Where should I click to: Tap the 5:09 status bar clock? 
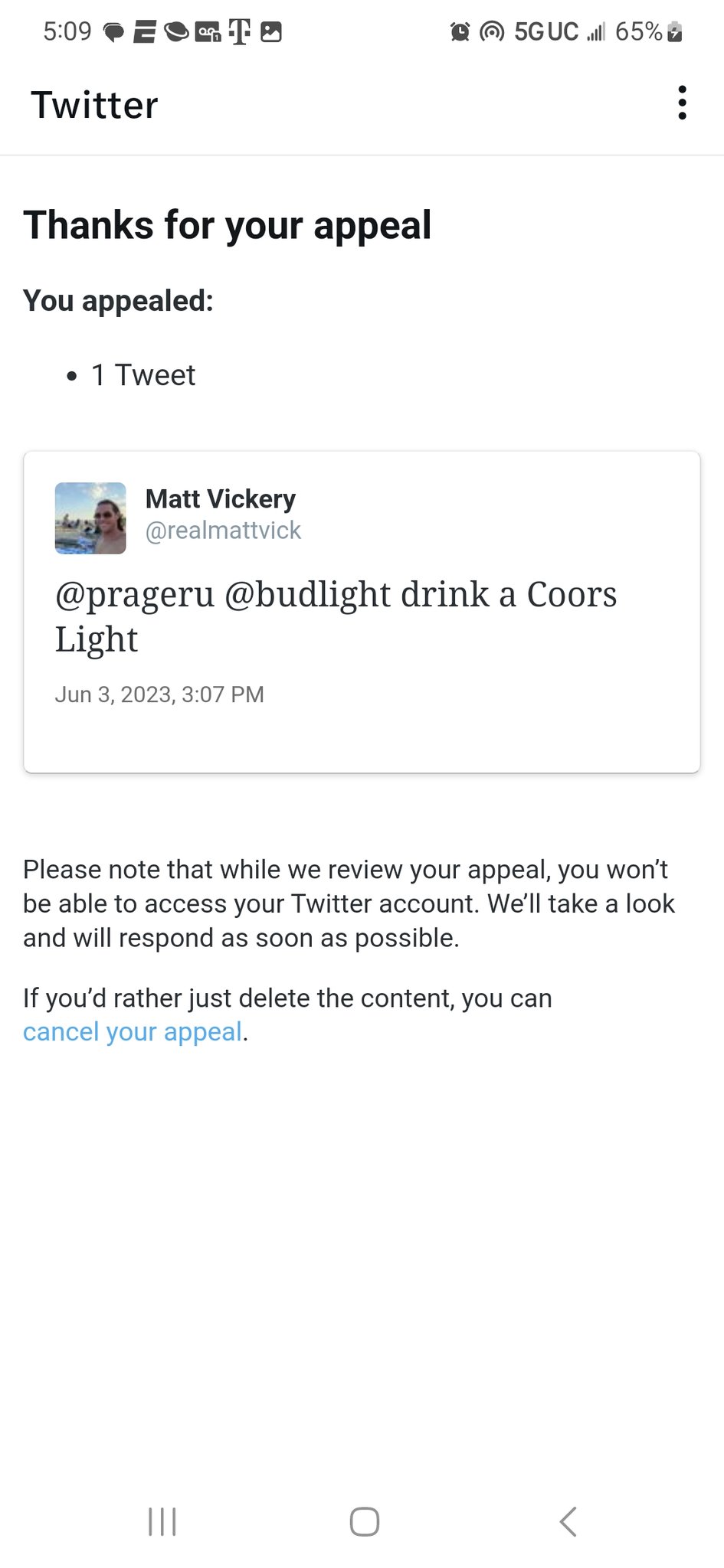tap(67, 31)
